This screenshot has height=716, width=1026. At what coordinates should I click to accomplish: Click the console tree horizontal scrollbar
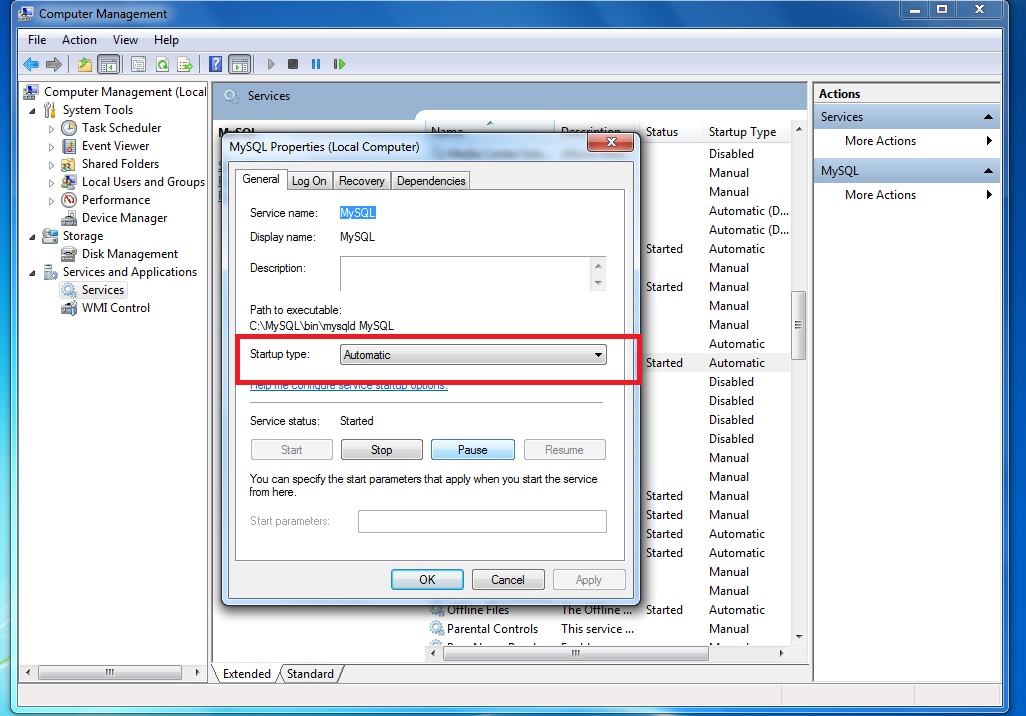click(110, 672)
